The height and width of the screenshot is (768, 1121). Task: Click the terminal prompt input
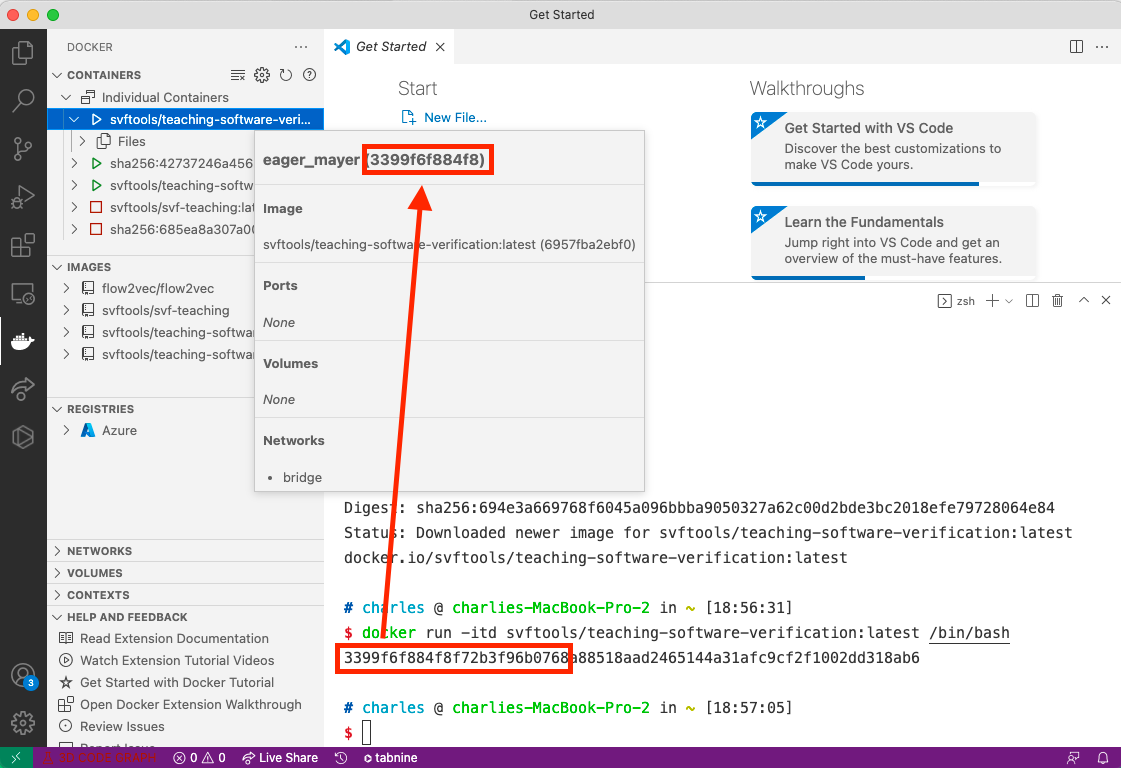367,733
